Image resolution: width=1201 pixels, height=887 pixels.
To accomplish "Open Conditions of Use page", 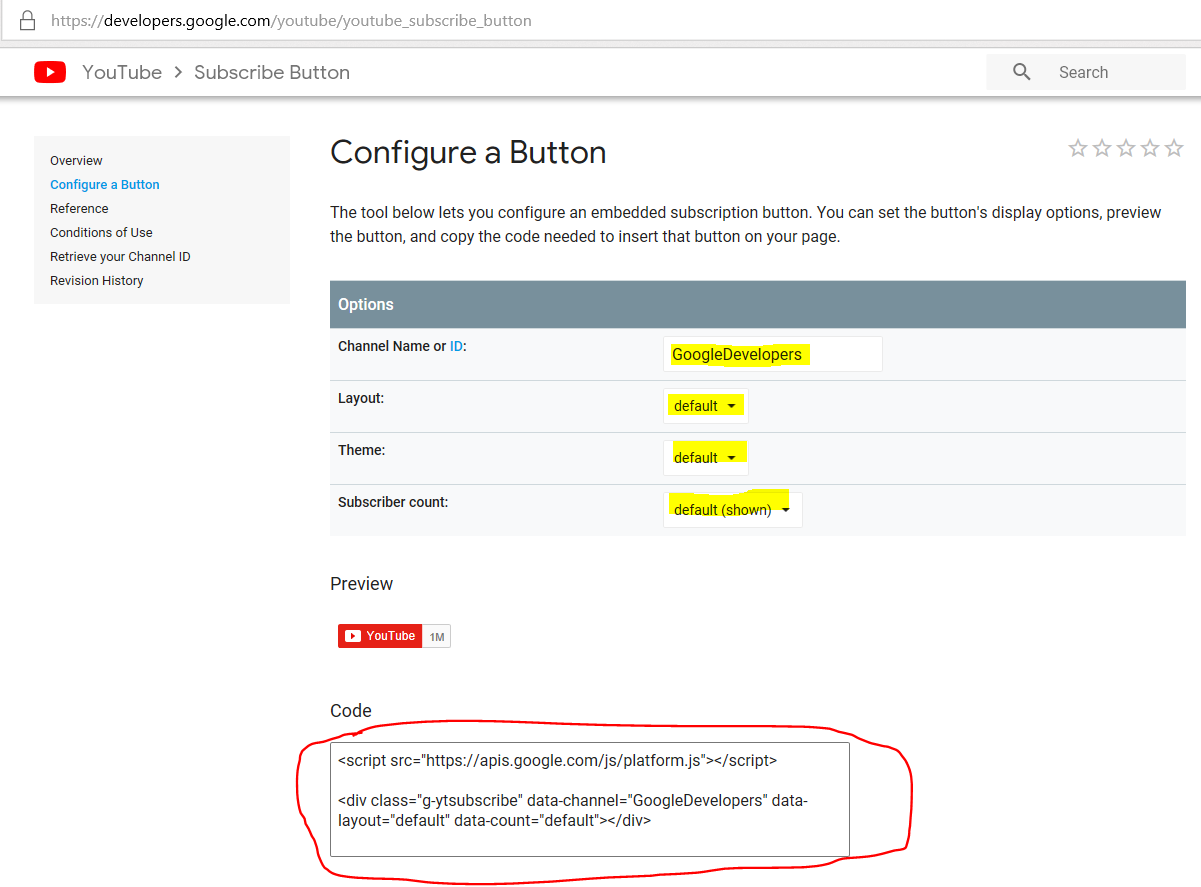I will click(x=101, y=233).
